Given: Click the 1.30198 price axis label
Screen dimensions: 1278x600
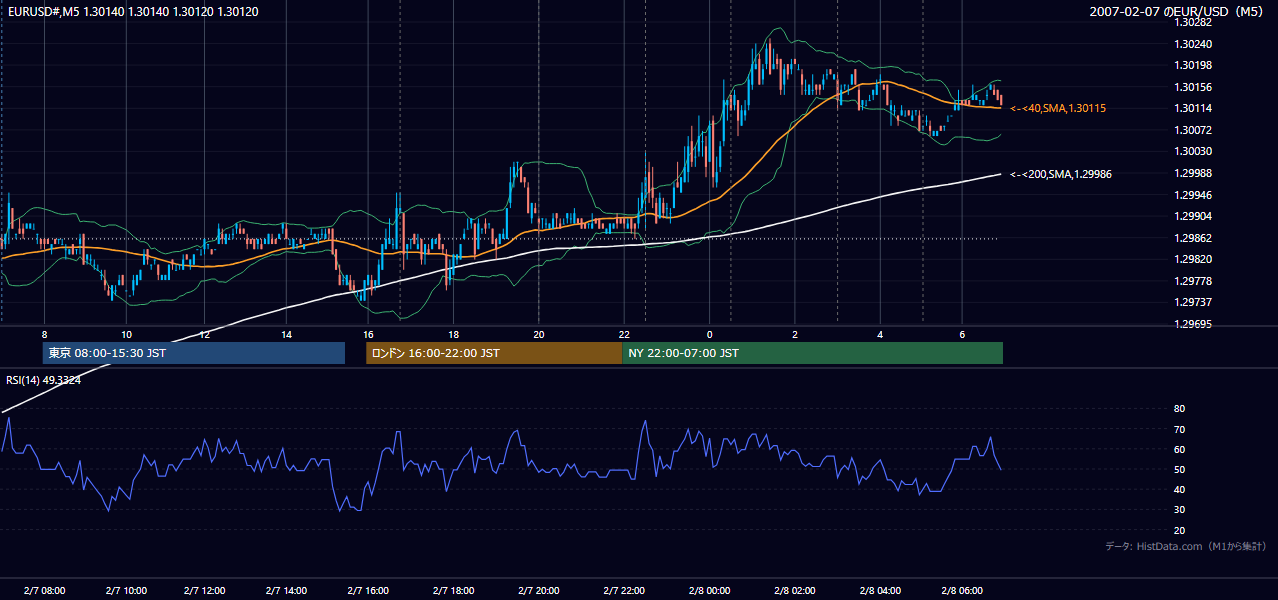Looking at the screenshot, I should click(x=1193, y=65).
